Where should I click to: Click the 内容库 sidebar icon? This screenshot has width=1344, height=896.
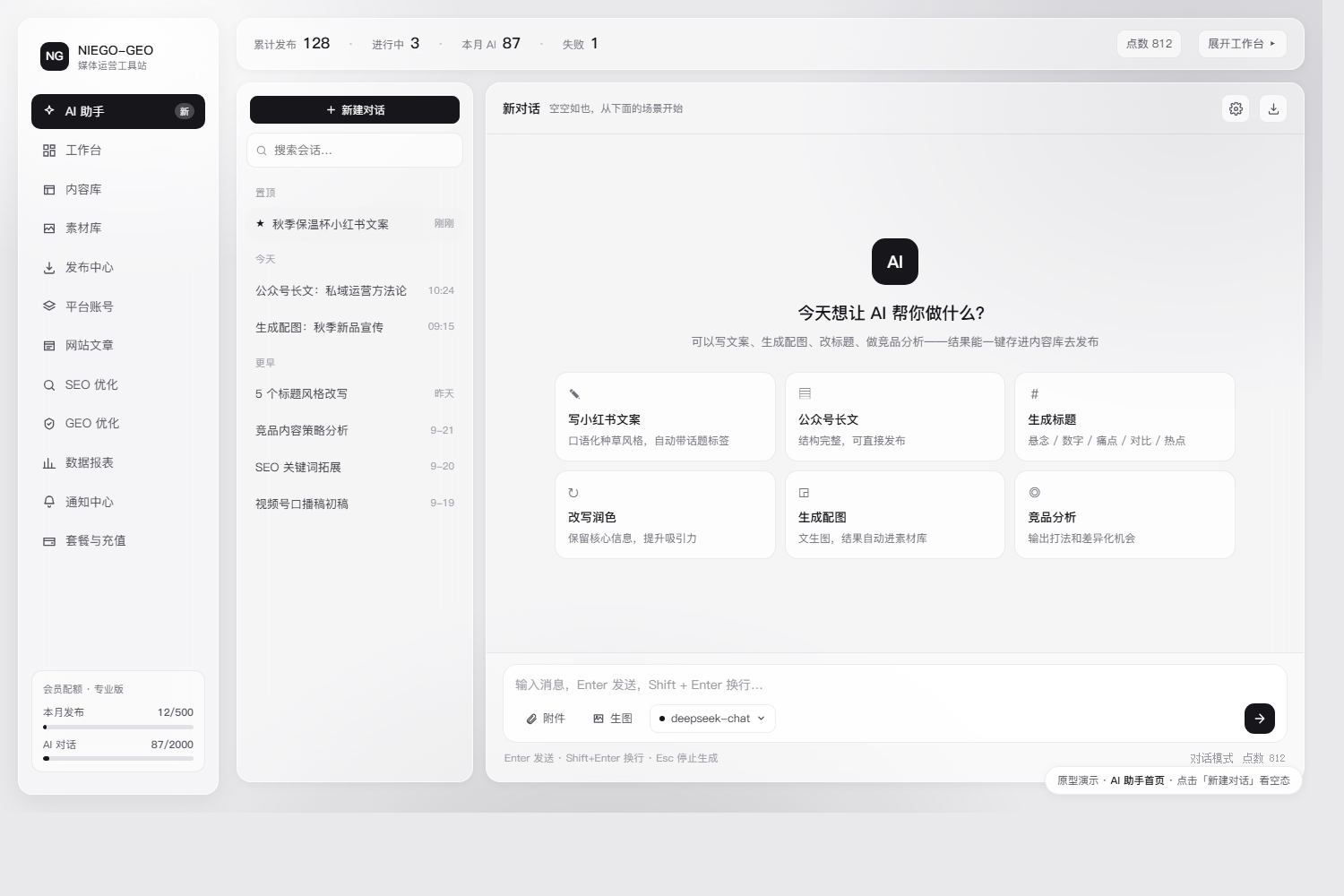49,190
